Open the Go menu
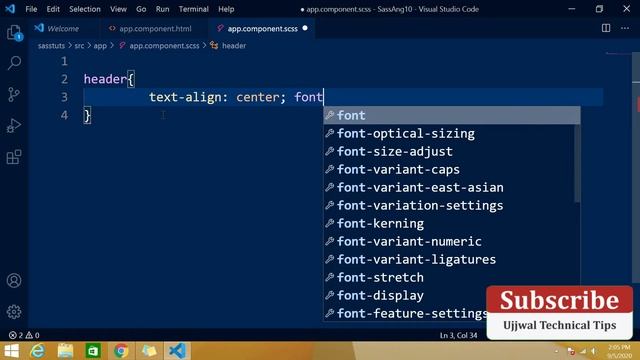The width and height of the screenshot is (640, 360). [x=141, y=9]
